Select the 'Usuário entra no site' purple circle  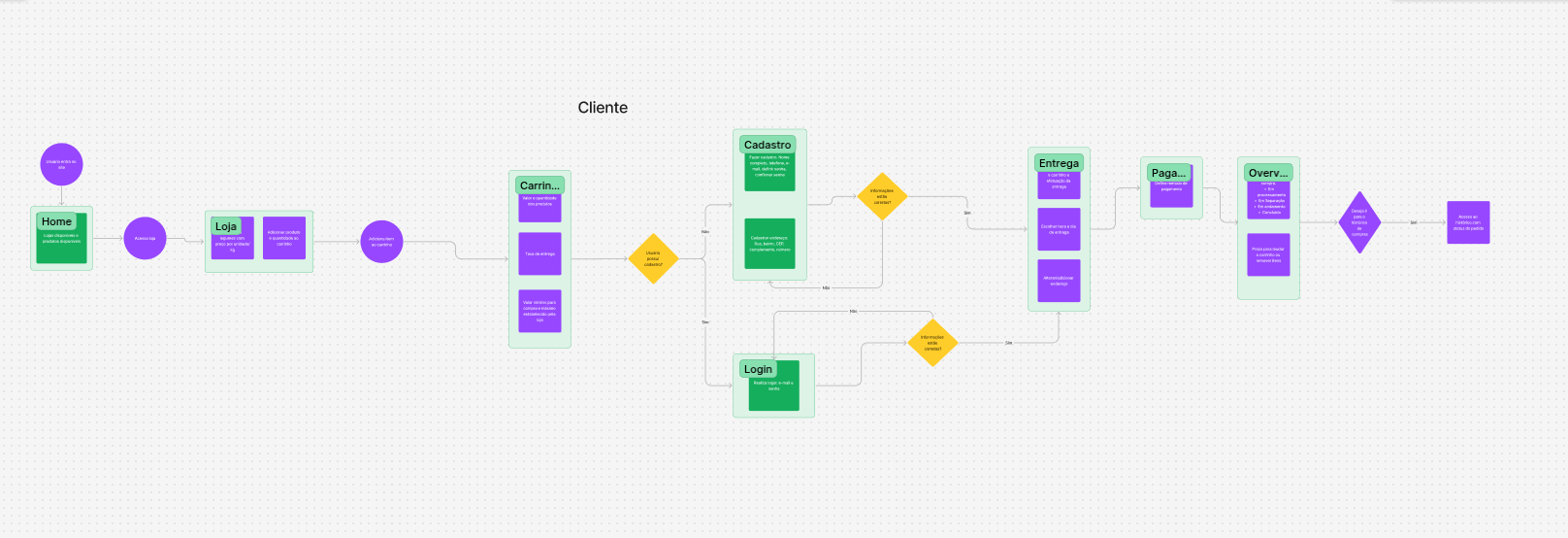pyautogui.click(x=61, y=164)
